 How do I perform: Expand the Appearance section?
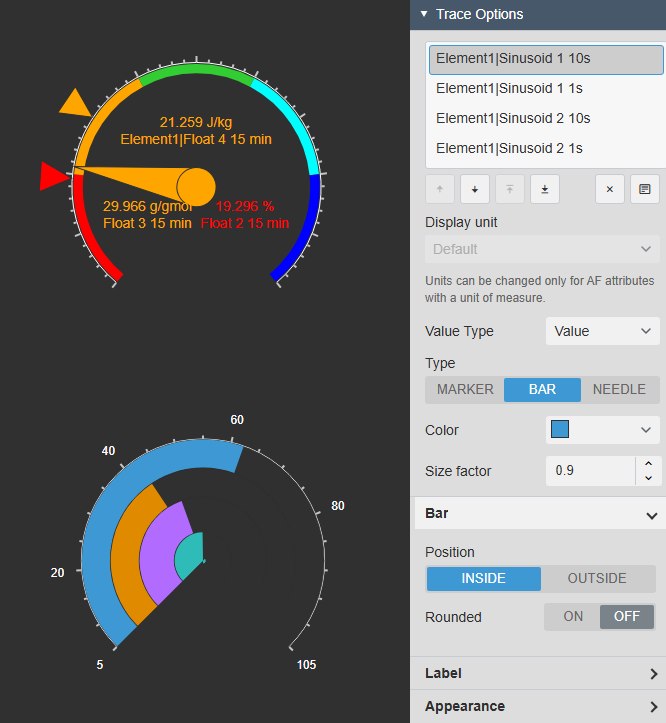(540, 706)
